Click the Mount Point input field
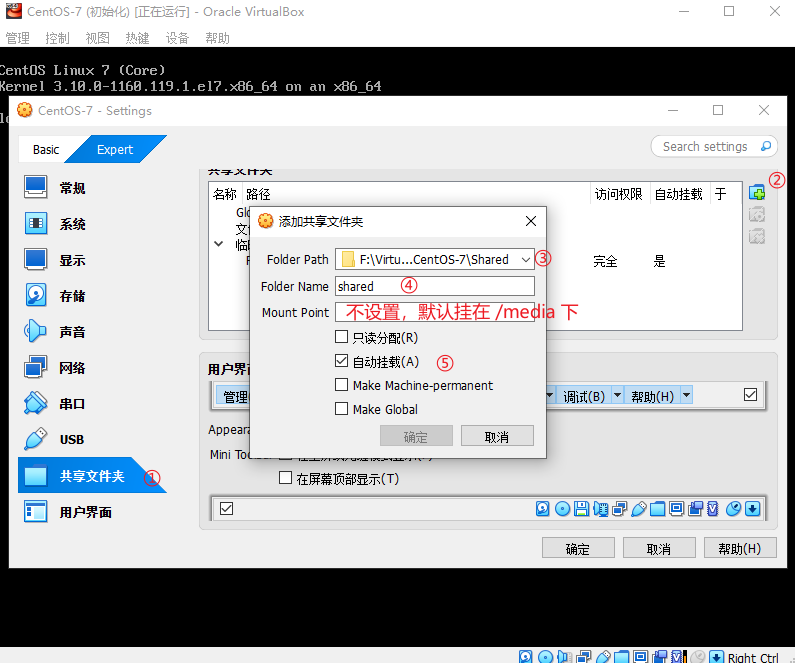Image resolution: width=795 pixels, height=663 pixels. coord(435,312)
